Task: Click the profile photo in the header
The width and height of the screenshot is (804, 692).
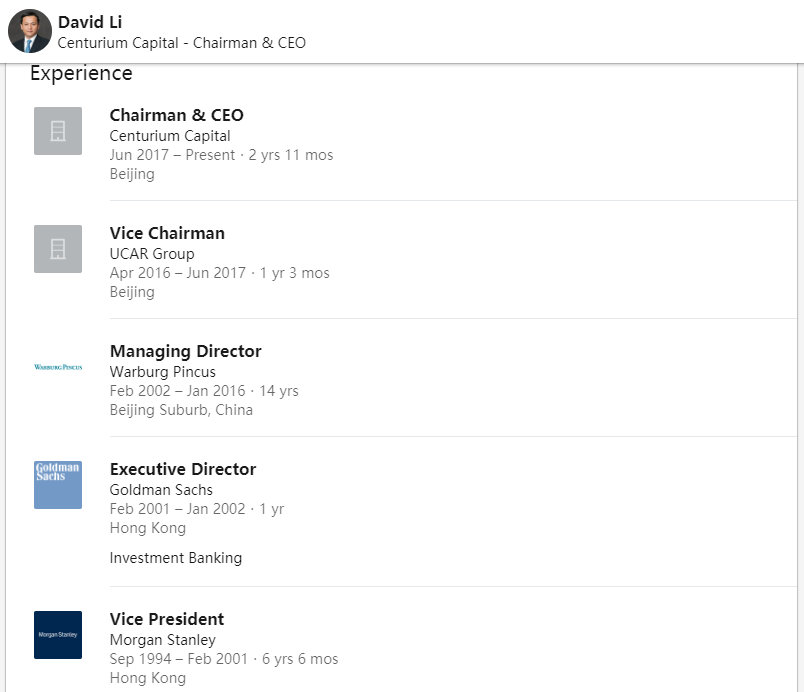Action: click(x=30, y=31)
